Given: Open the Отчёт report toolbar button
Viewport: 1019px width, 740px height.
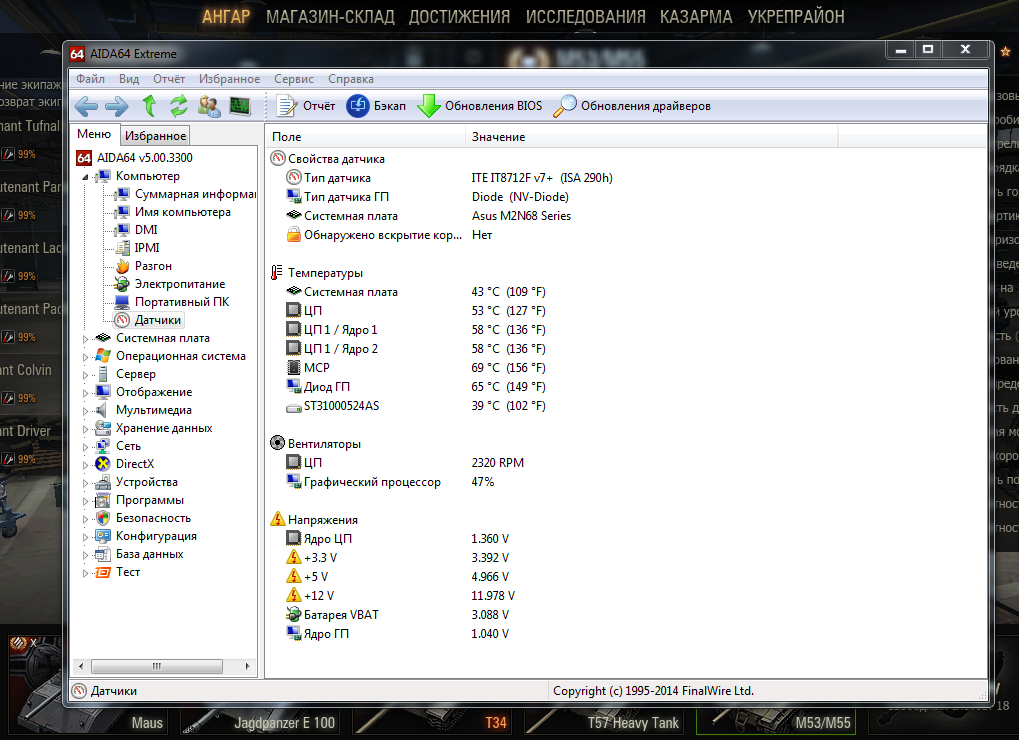Looking at the screenshot, I should point(305,106).
